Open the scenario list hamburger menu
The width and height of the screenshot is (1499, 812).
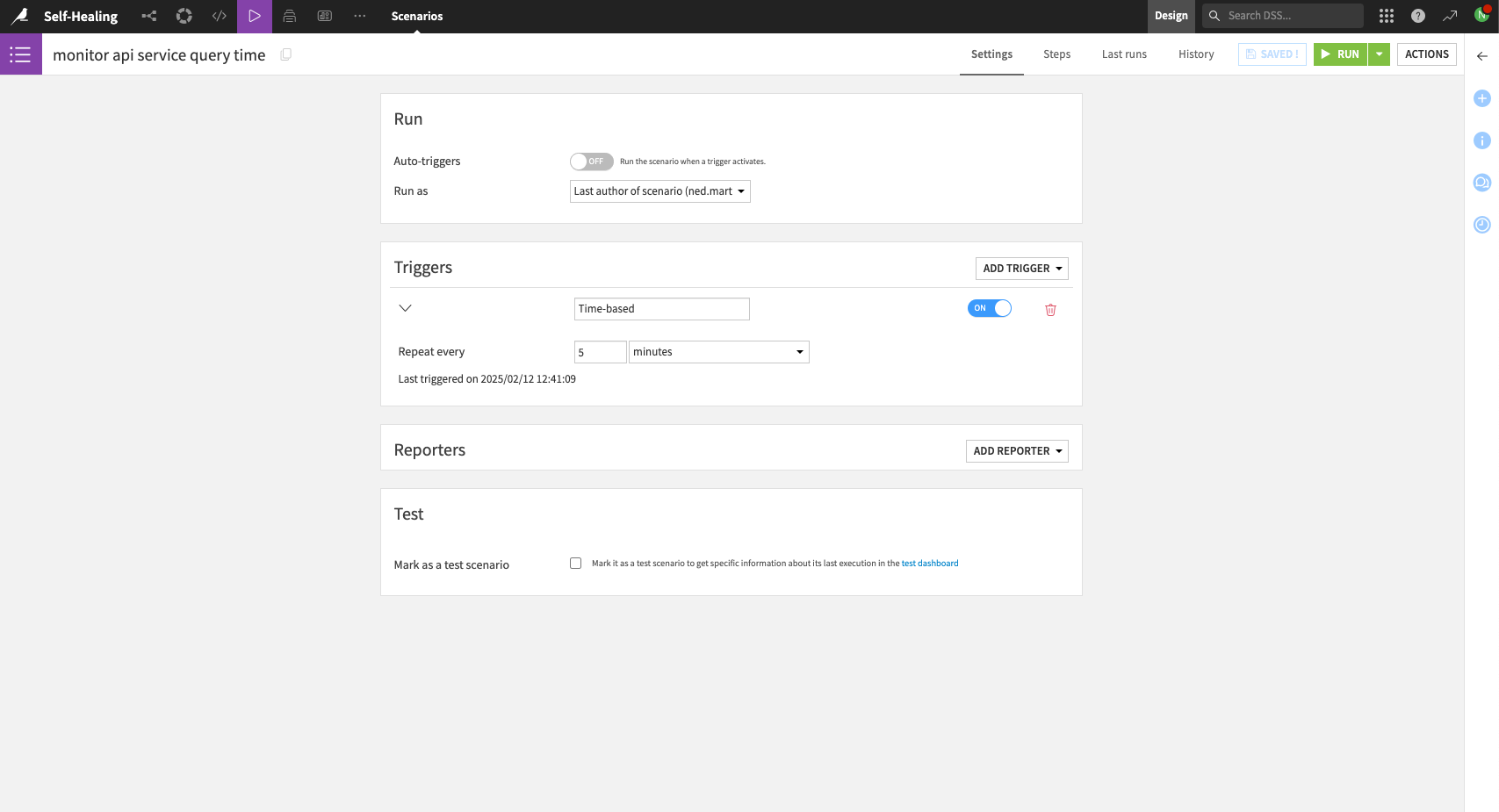coord(20,54)
